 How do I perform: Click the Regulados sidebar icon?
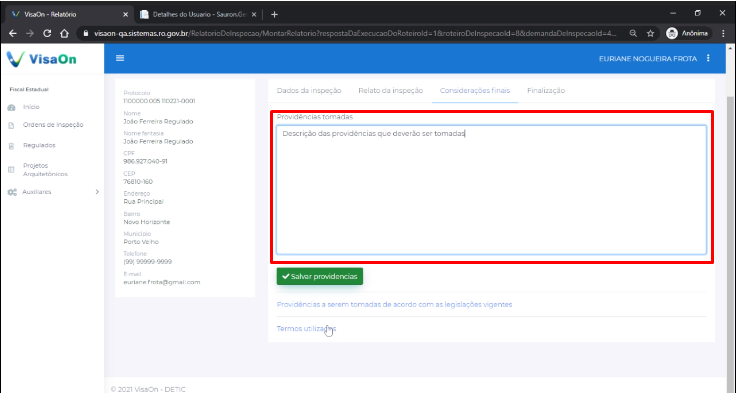[x=12, y=146]
